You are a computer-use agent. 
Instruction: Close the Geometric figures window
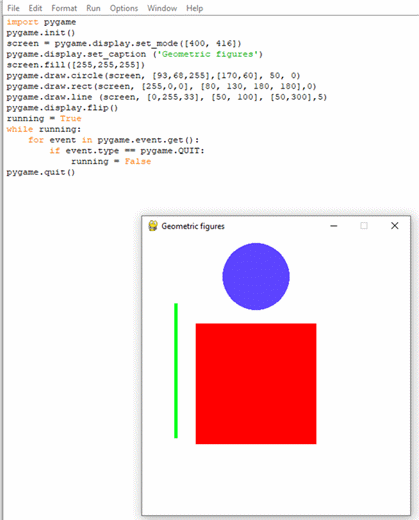[x=395, y=226]
